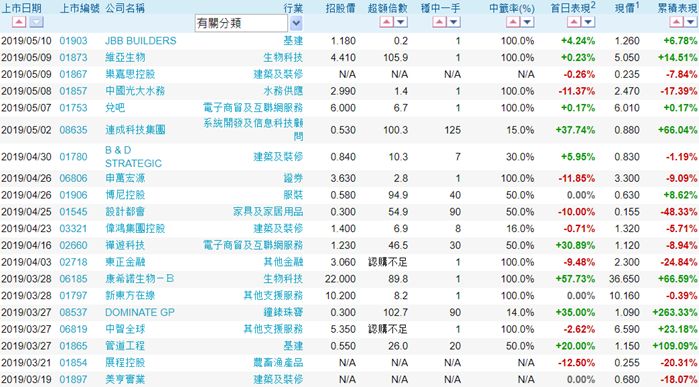Open 兌吧 company page
699x387 pixels.
[115, 108]
